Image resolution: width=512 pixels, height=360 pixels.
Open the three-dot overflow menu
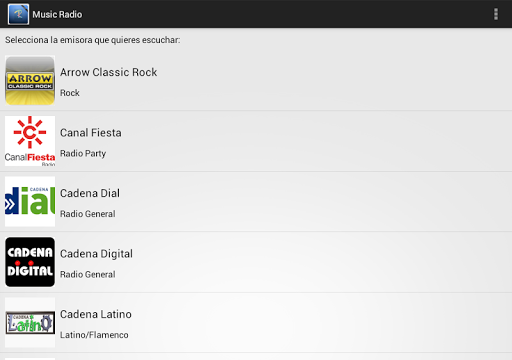(x=496, y=14)
